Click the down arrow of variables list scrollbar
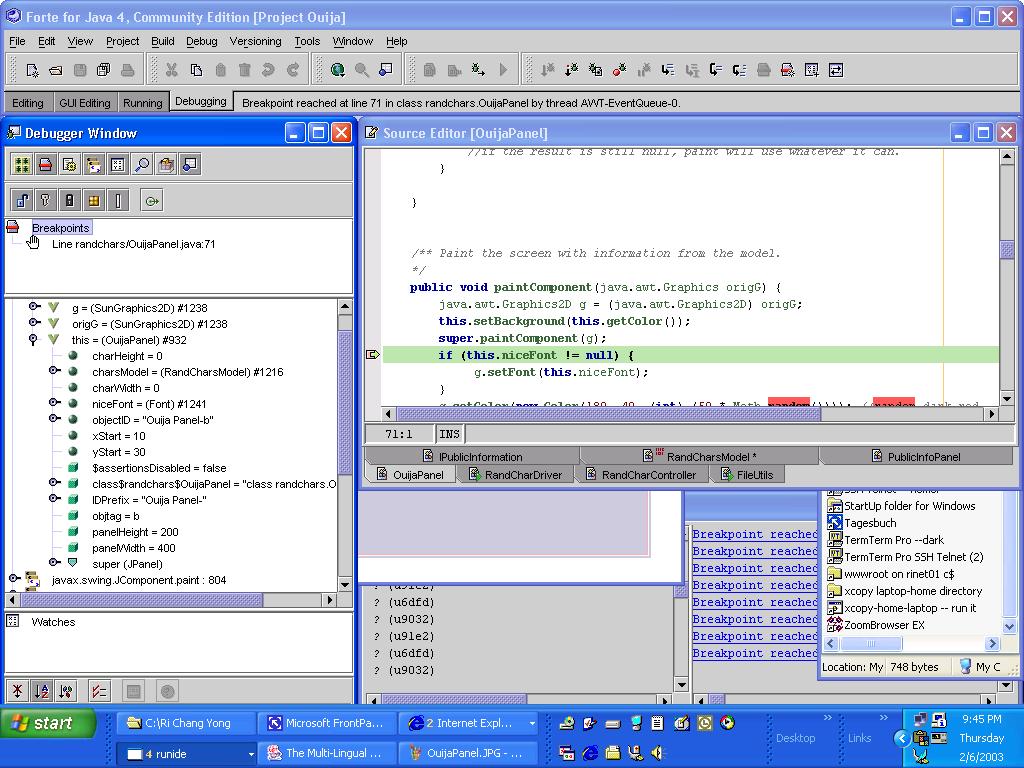The height and width of the screenshot is (768, 1024). tap(345, 584)
